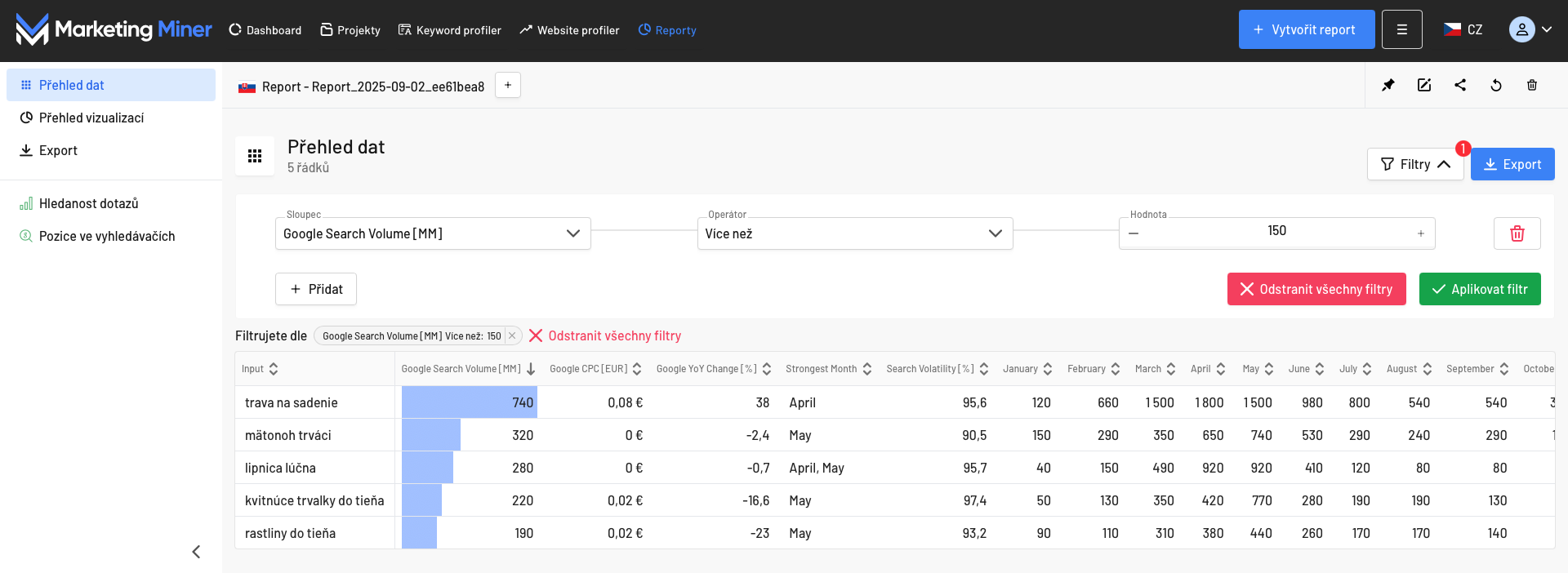
Task: Open Keyword profiler in top navigation
Action: 449,30
